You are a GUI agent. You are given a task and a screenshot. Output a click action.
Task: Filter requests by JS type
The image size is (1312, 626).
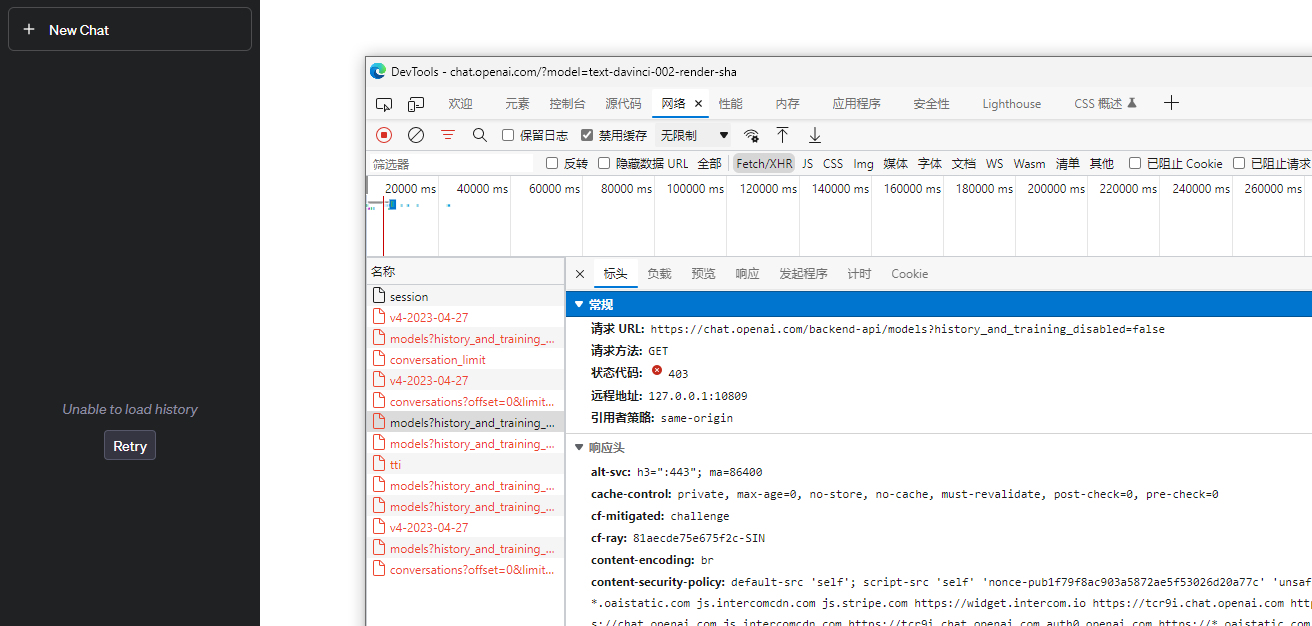coord(807,163)
